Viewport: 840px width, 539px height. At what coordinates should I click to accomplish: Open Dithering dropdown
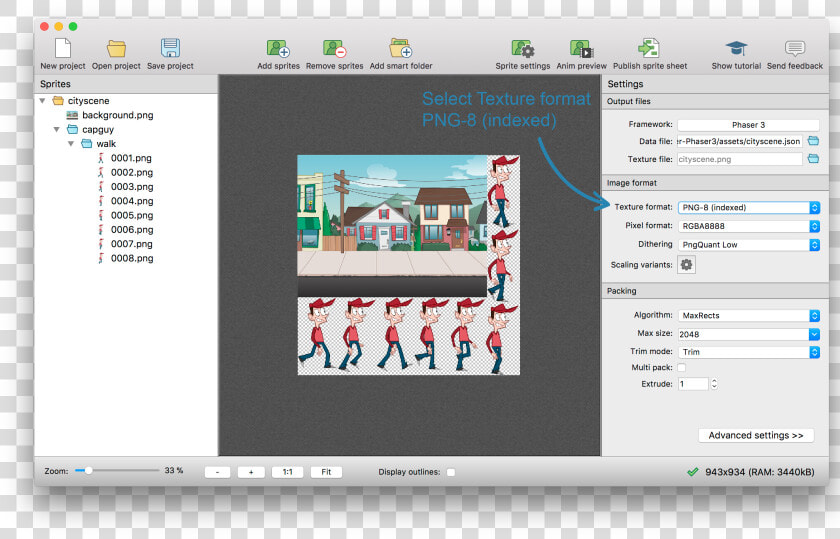click(748, 245)
